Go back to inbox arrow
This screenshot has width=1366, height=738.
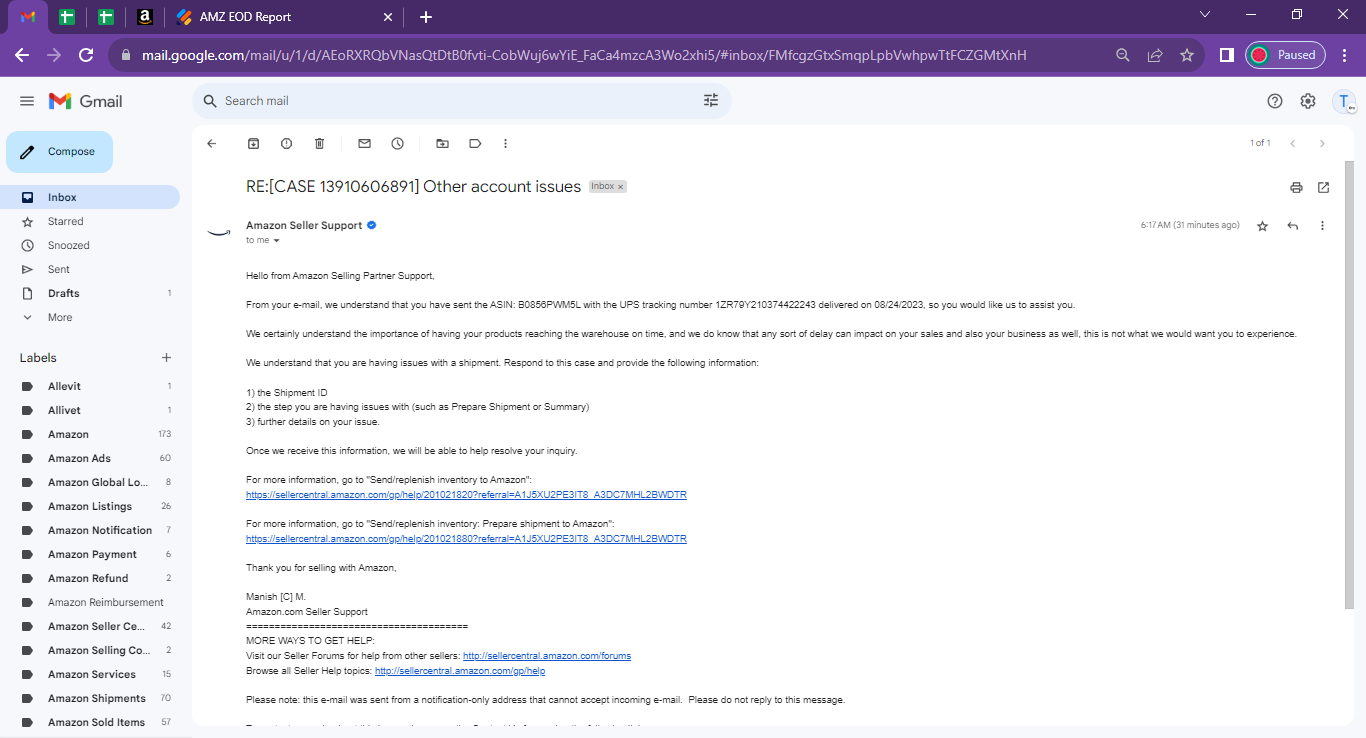click(x=212, y=144)
